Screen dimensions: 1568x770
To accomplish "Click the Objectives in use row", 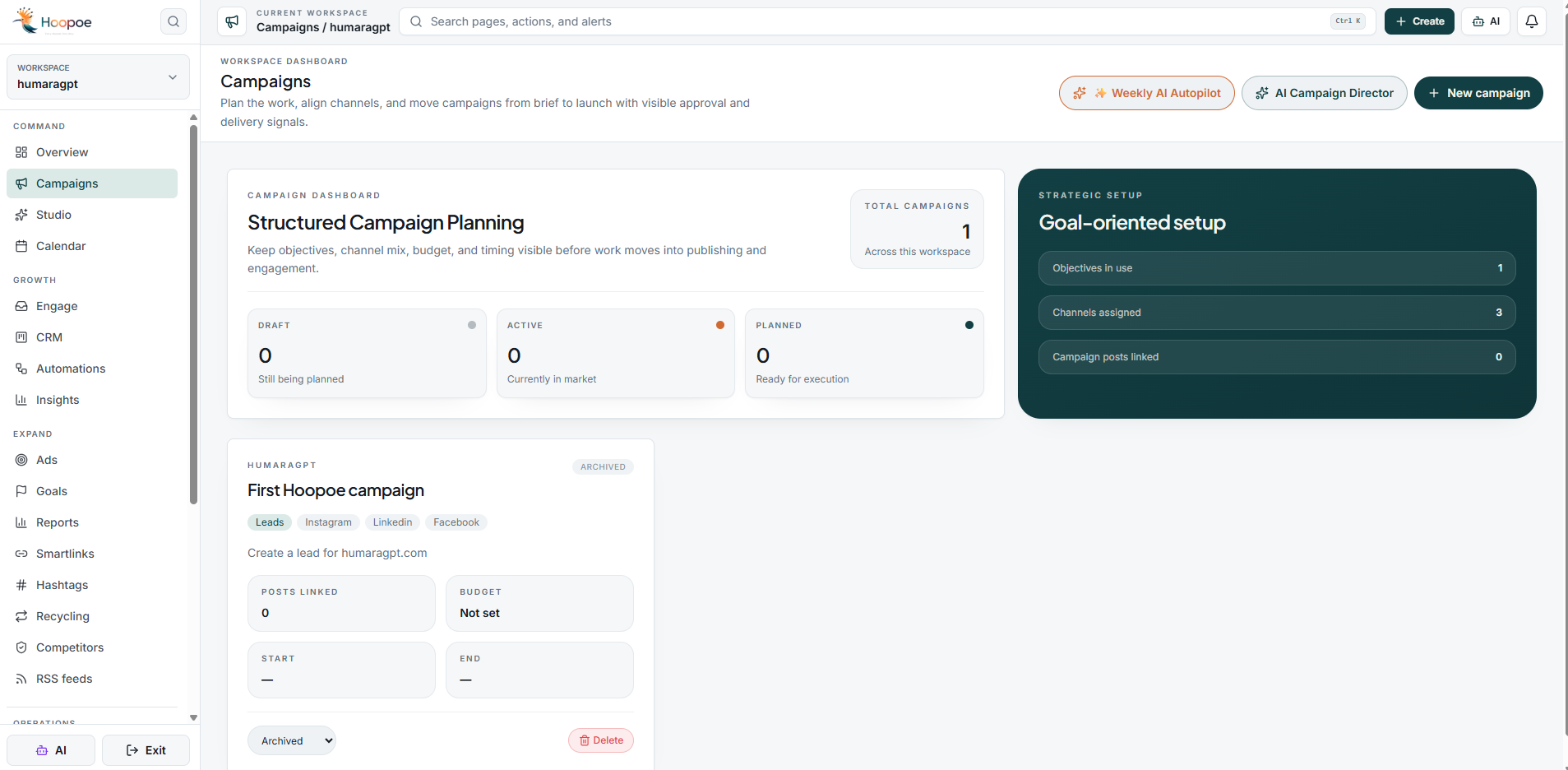I will point(1277,268).
